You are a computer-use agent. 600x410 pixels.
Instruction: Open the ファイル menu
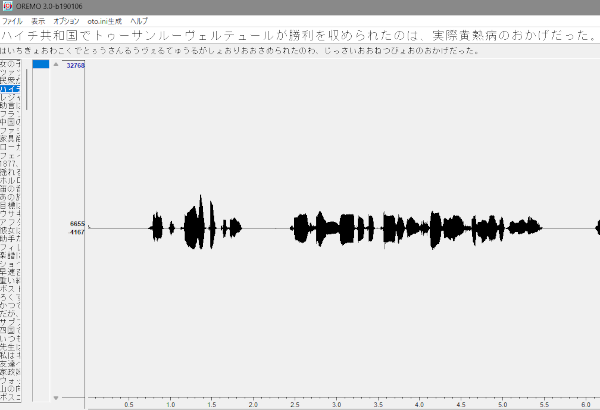tap(12, 21)
